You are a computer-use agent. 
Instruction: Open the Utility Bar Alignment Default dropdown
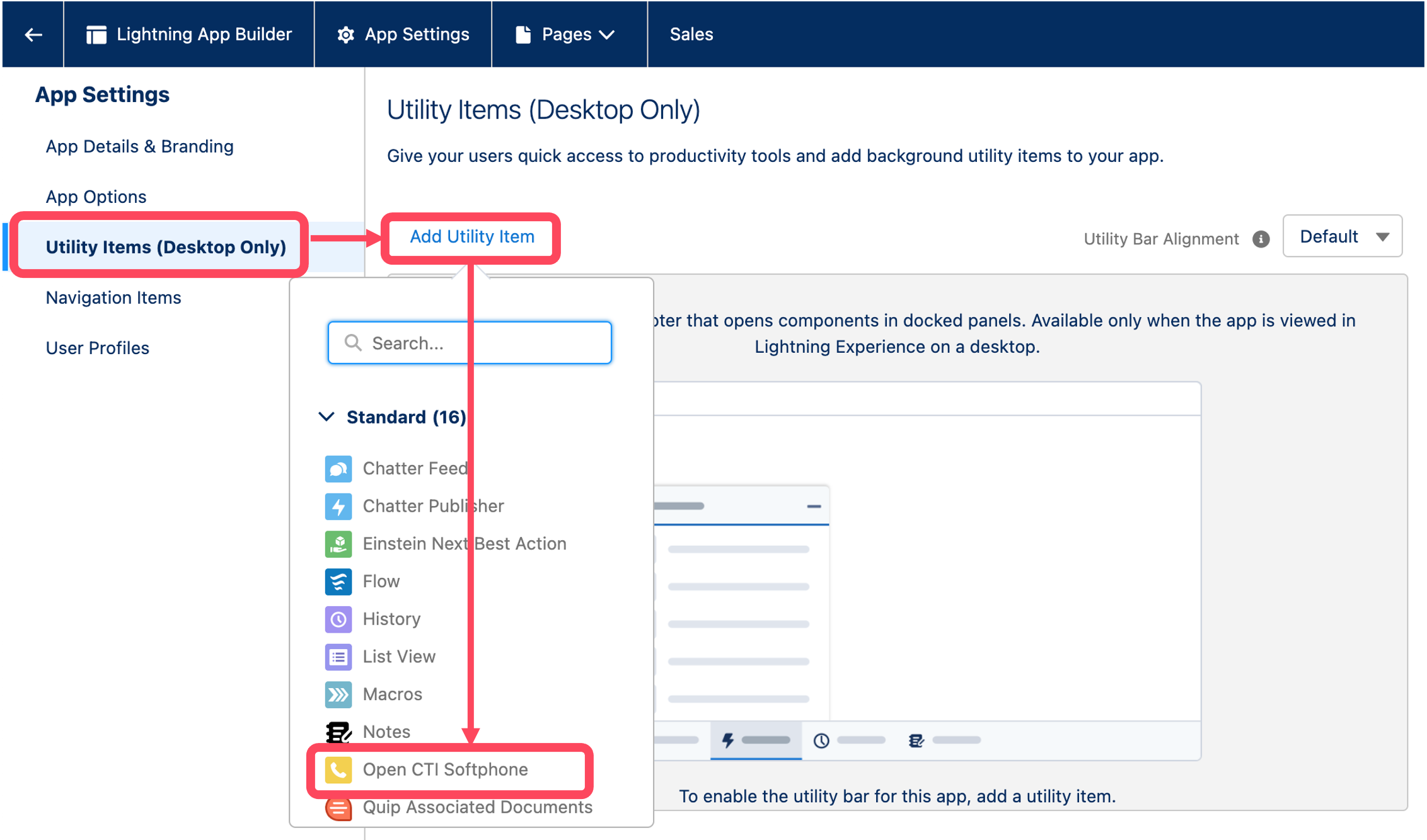coord(1343,237)
